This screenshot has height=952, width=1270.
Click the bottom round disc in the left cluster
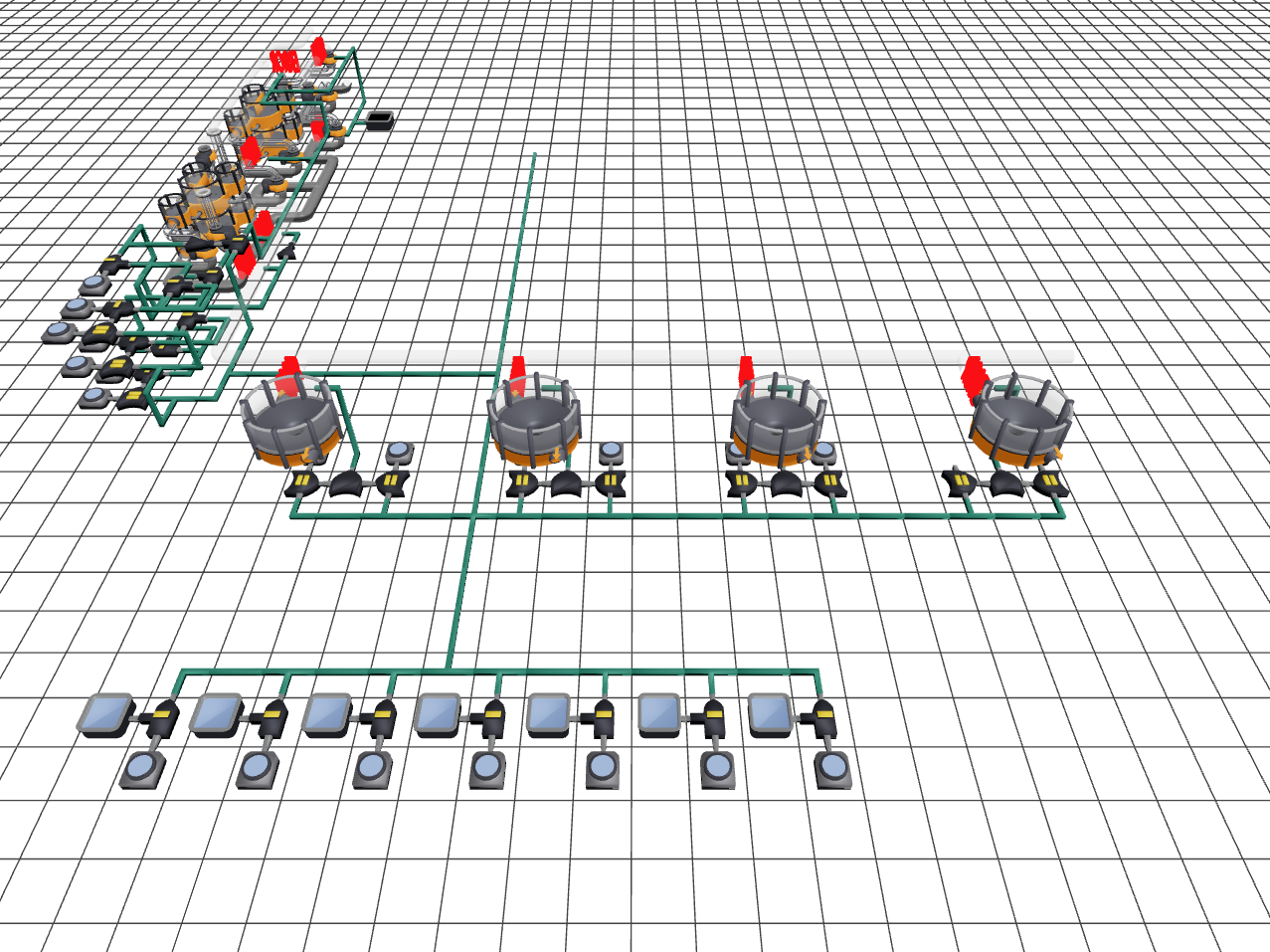[x=94, y=398]
